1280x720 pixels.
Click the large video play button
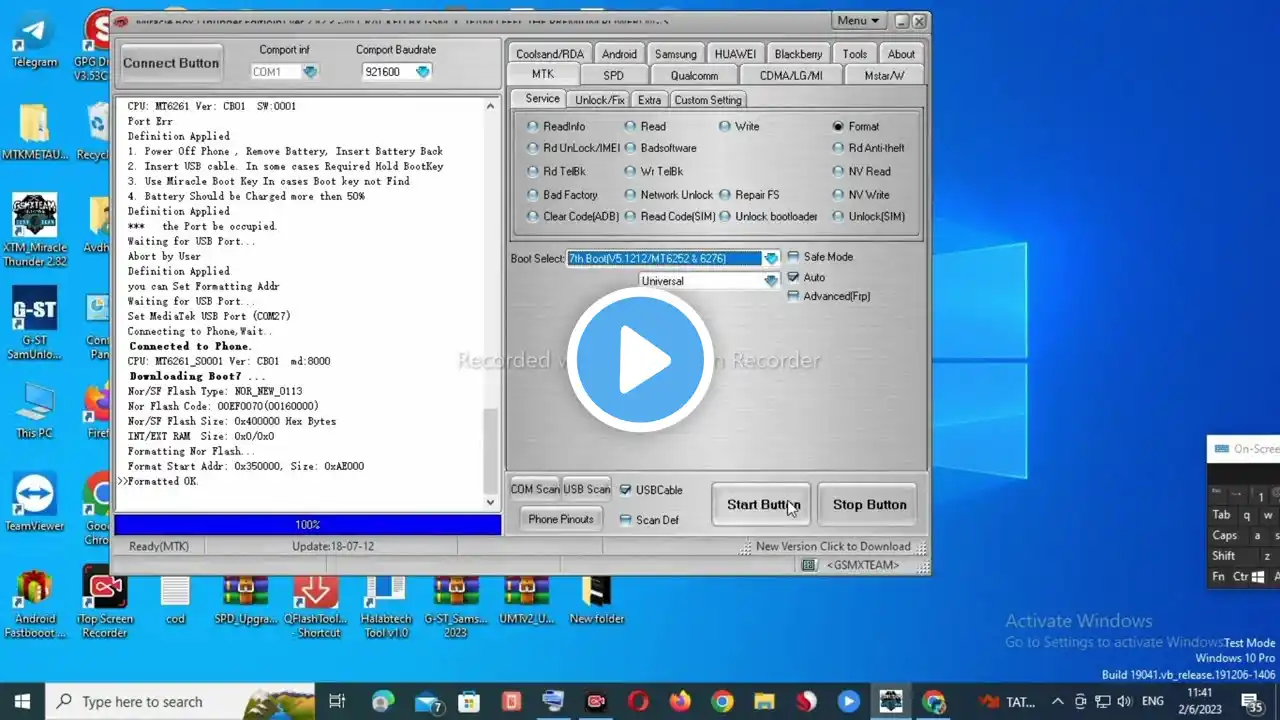(640, 360)
